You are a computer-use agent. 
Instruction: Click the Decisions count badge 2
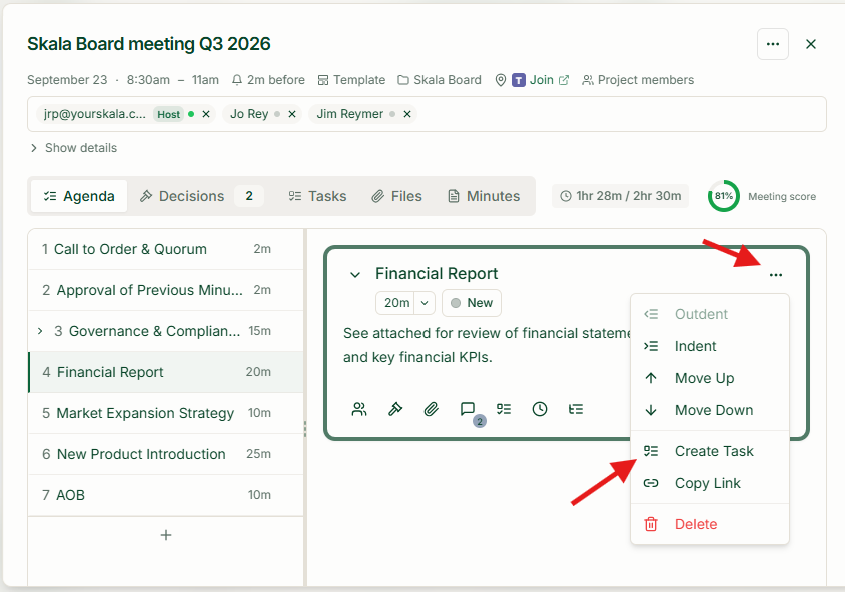[x=249, y=196]
